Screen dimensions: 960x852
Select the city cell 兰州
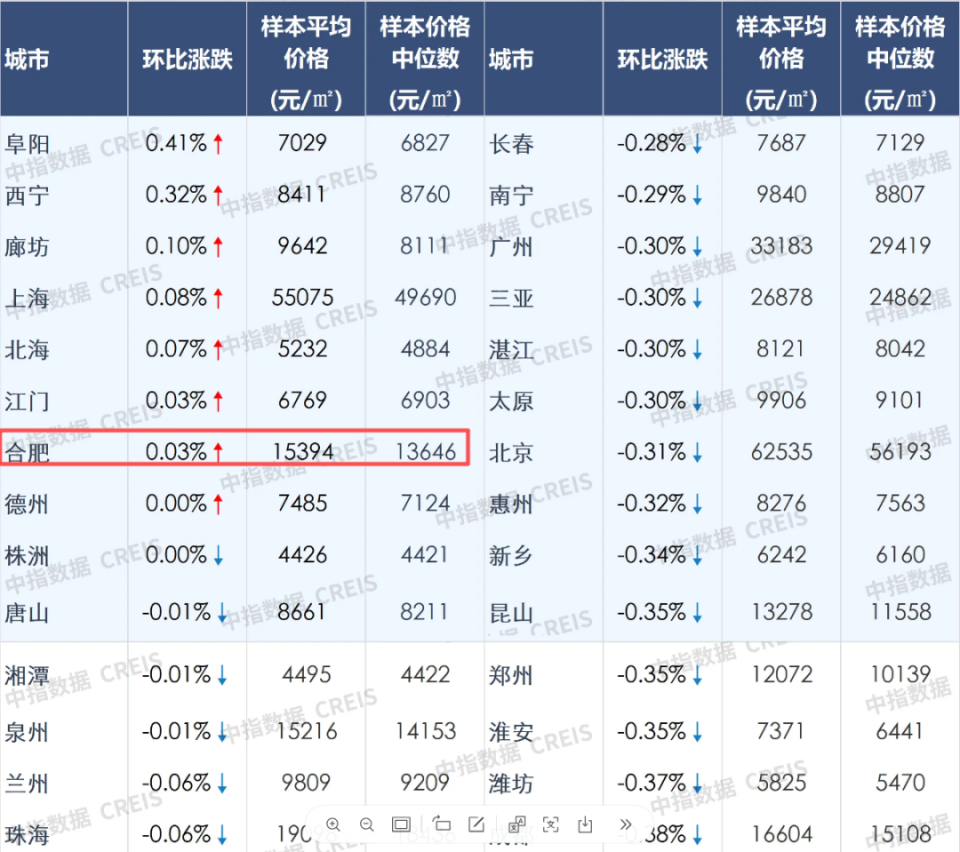(x=27, y=783)
